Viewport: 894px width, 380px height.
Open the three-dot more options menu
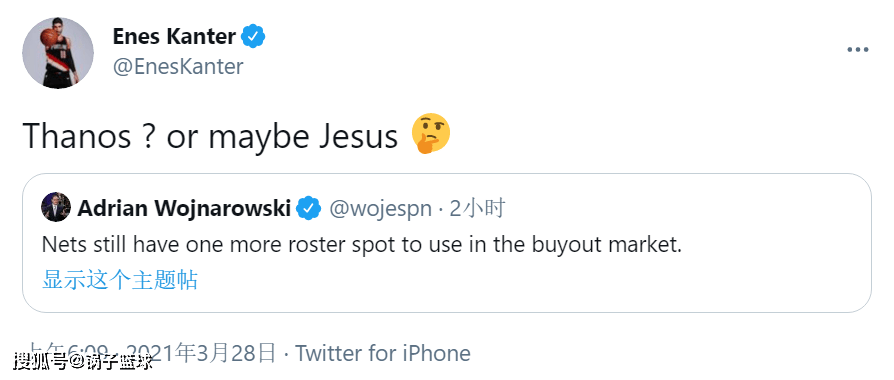pos(857,50)
